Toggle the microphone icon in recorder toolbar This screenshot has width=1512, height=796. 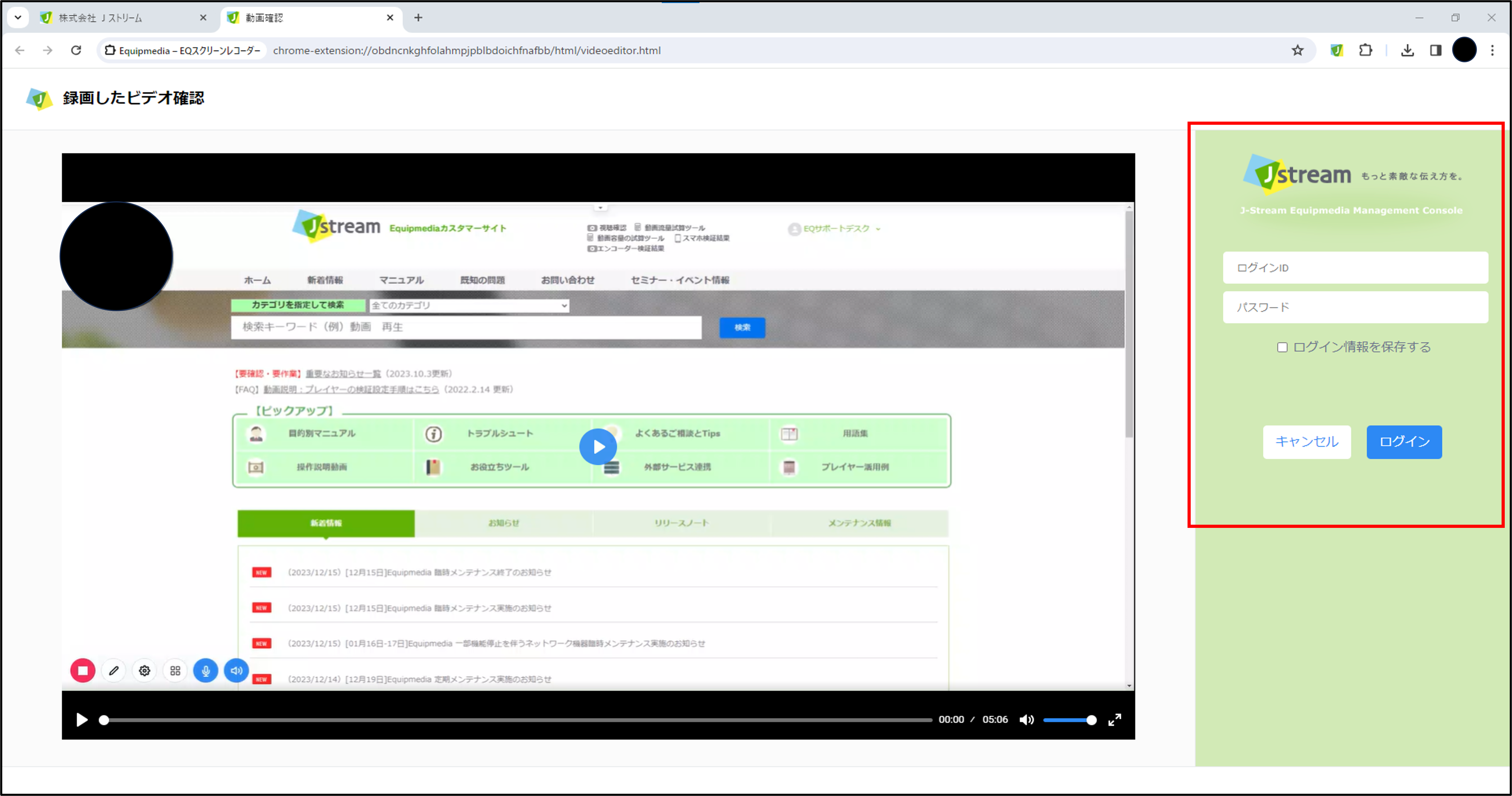[206, 671]
